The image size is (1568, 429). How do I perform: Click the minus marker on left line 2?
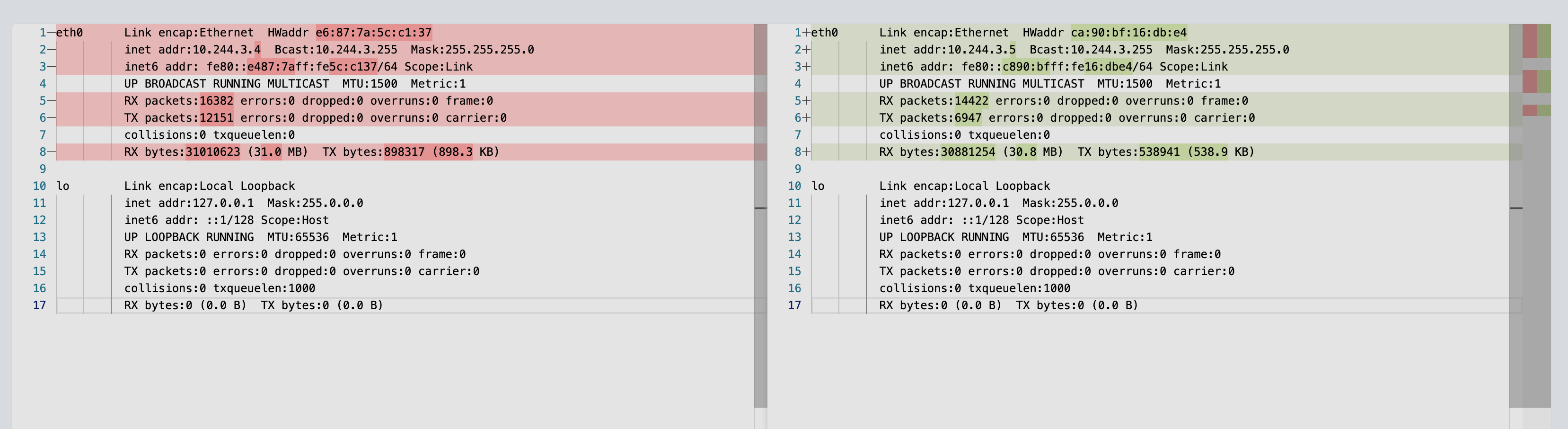click(51, 50)
